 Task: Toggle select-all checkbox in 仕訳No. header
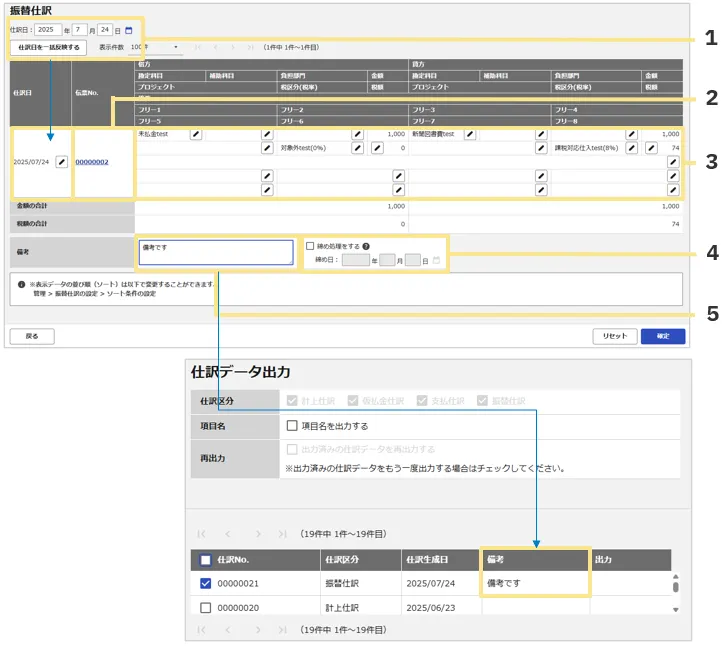[x=206, y=560]
